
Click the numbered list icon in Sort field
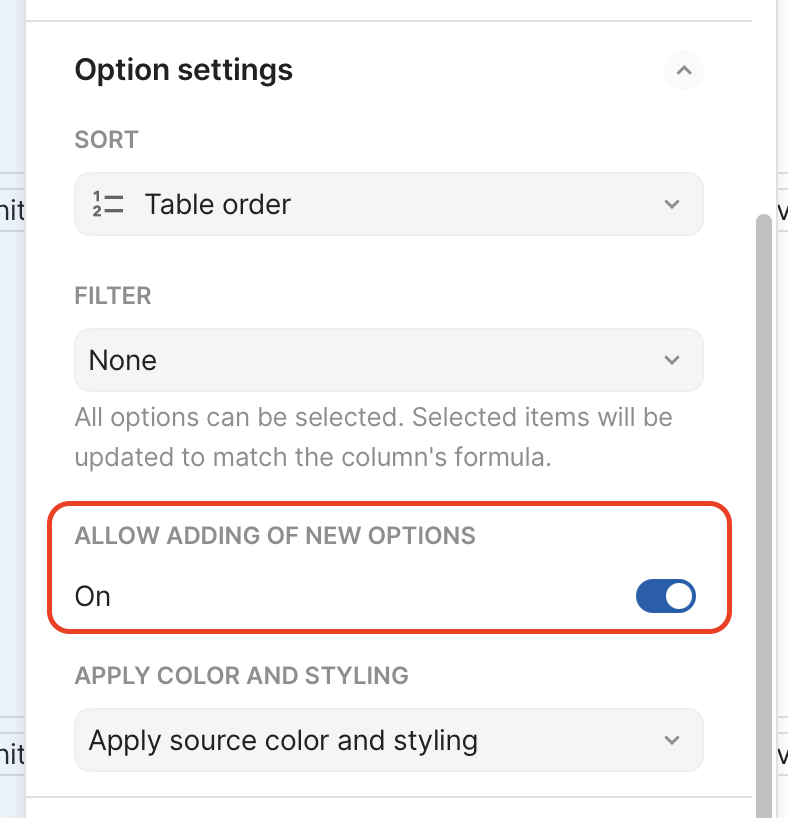click(107, 204)
